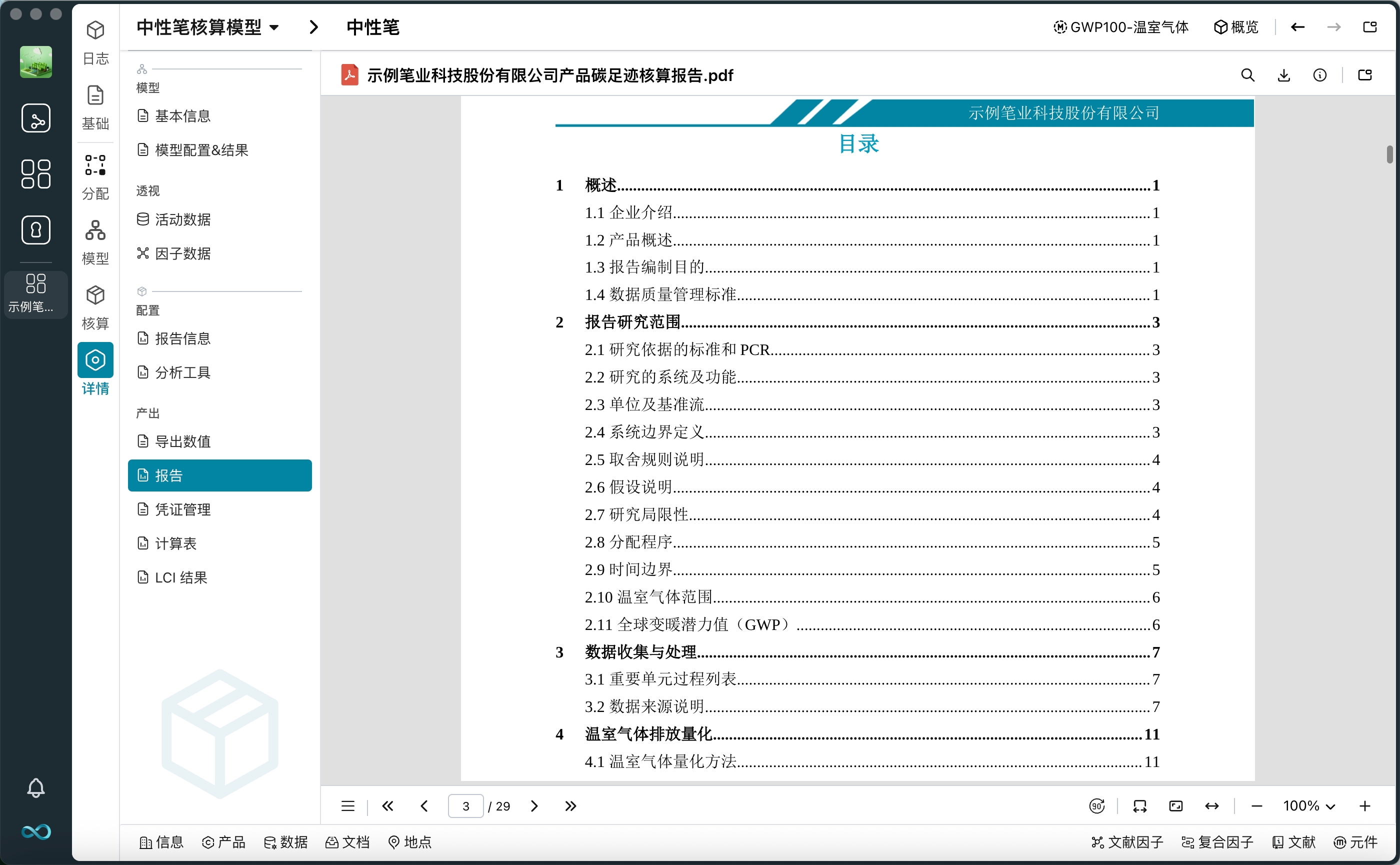The image size is (1400, 865).
Task: Select 数据 in the bottom menu bar
Action: click(286, 842)
